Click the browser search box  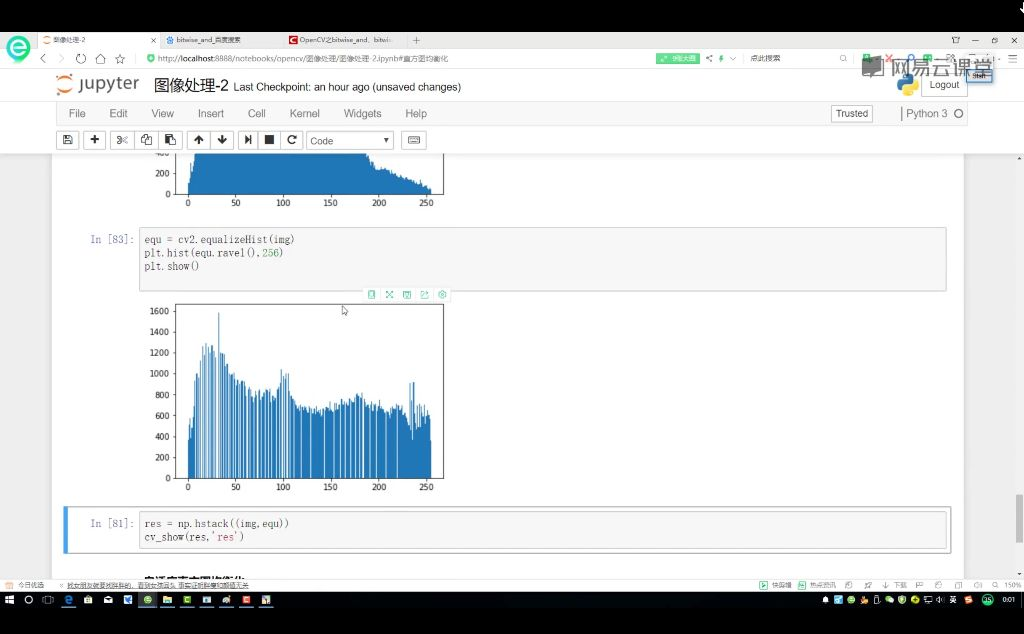pyautogui.click(x=790, y=58)
